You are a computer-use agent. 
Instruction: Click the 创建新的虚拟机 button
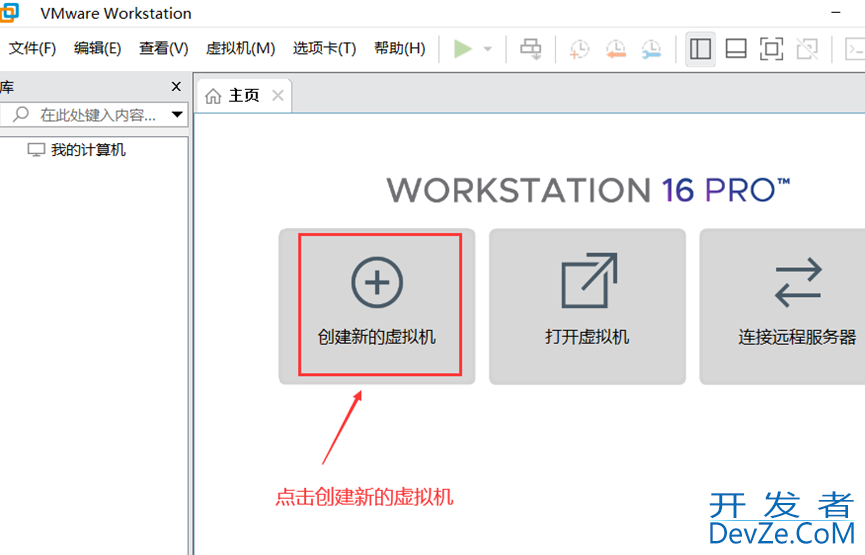(x=377, y=305)
